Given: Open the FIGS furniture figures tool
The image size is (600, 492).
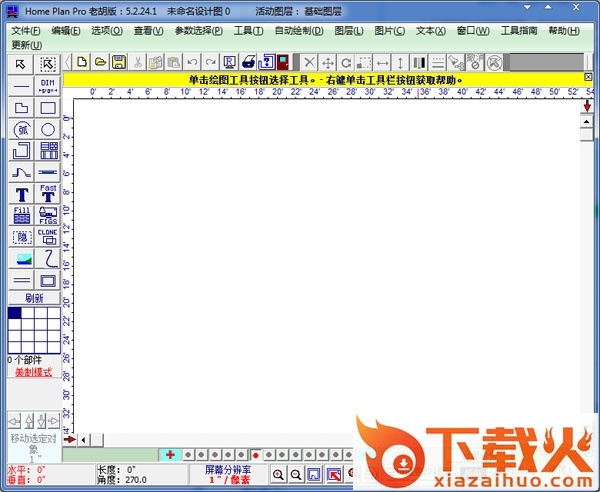Looking at the screenshot, I should tap(48, 215).
